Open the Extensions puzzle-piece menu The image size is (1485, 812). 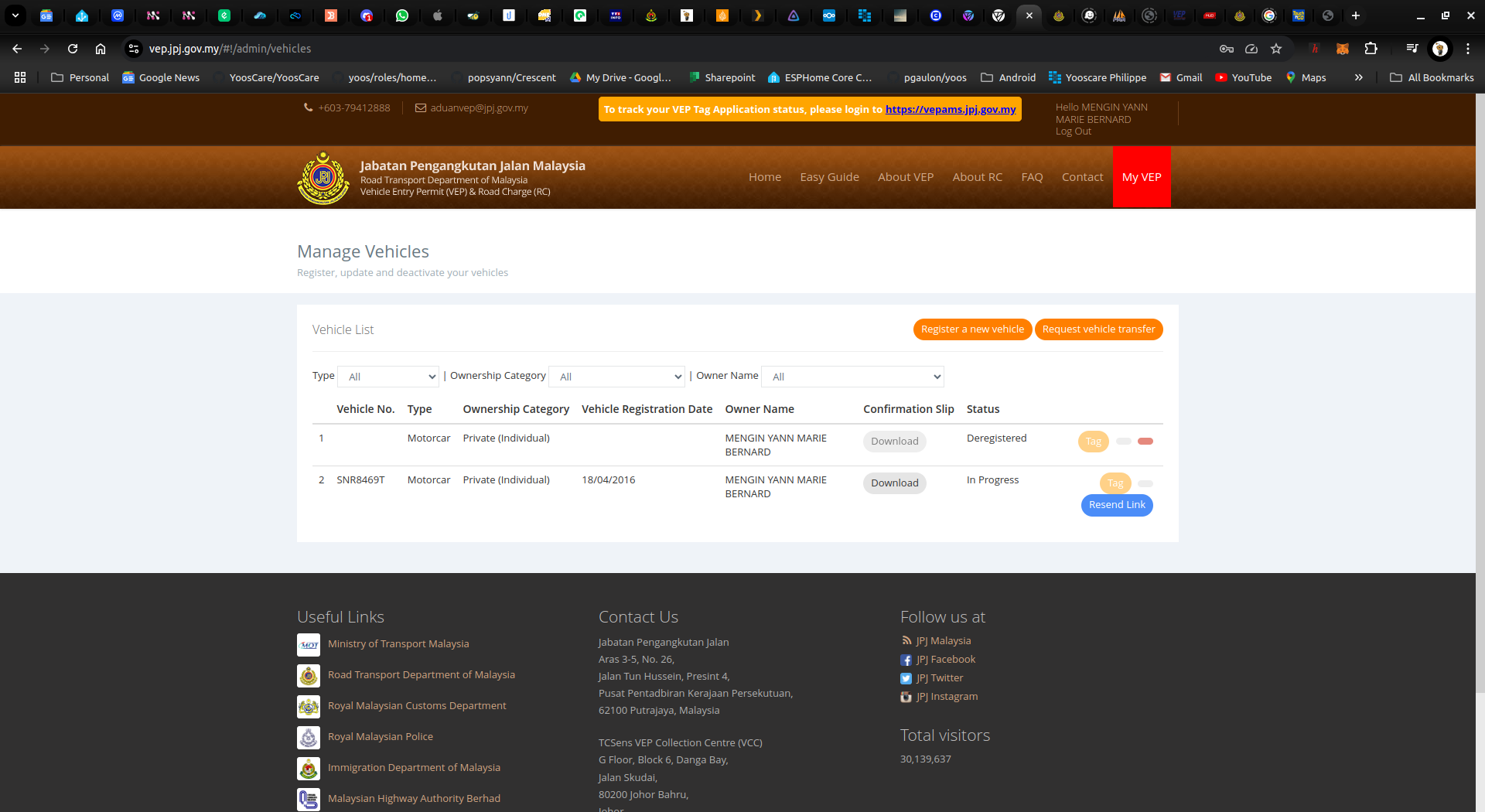[x=1371, y=49]
